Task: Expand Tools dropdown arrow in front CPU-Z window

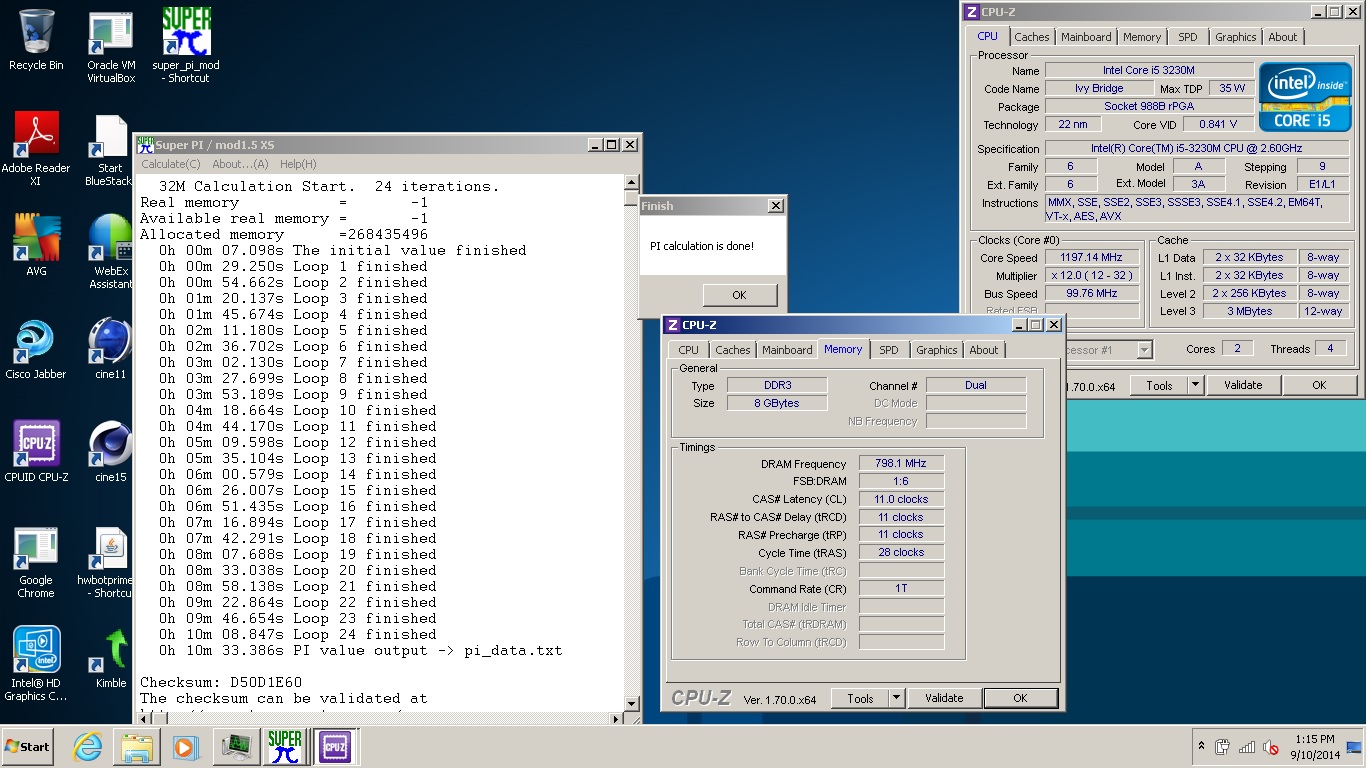Action: point(897,698)
